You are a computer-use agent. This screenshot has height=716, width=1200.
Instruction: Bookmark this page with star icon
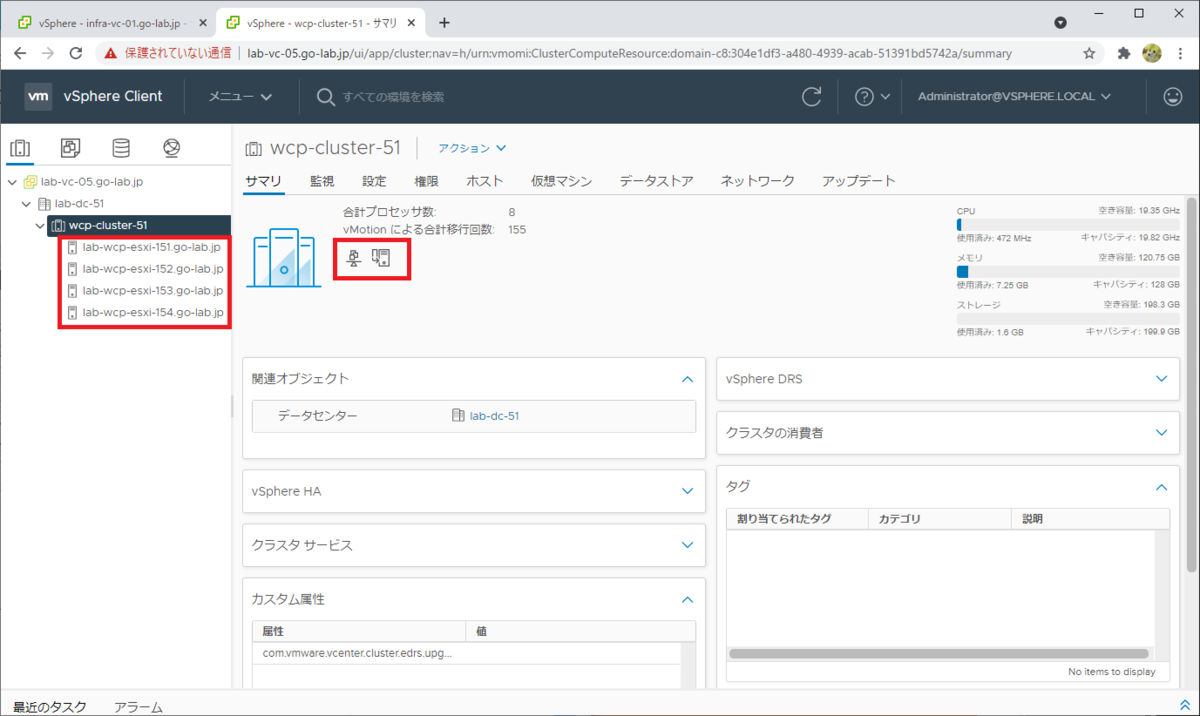coord(1089,53)
